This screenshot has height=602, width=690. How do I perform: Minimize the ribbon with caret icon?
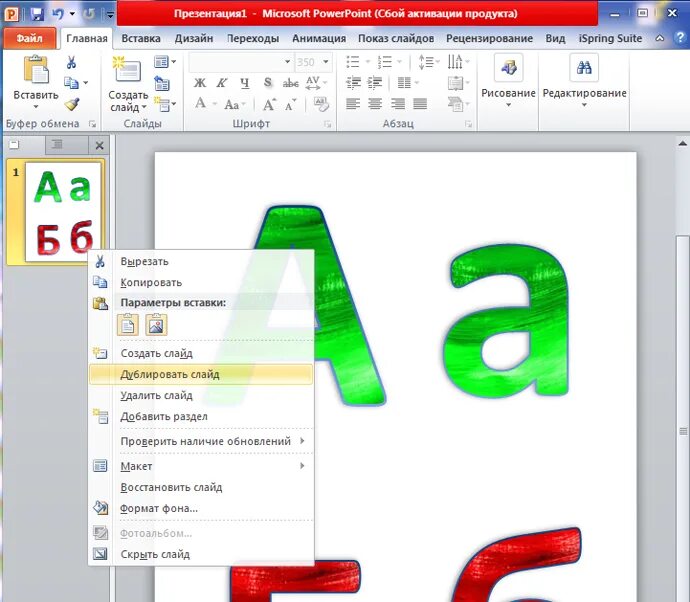pyautogui.click(x=660, y=38)
